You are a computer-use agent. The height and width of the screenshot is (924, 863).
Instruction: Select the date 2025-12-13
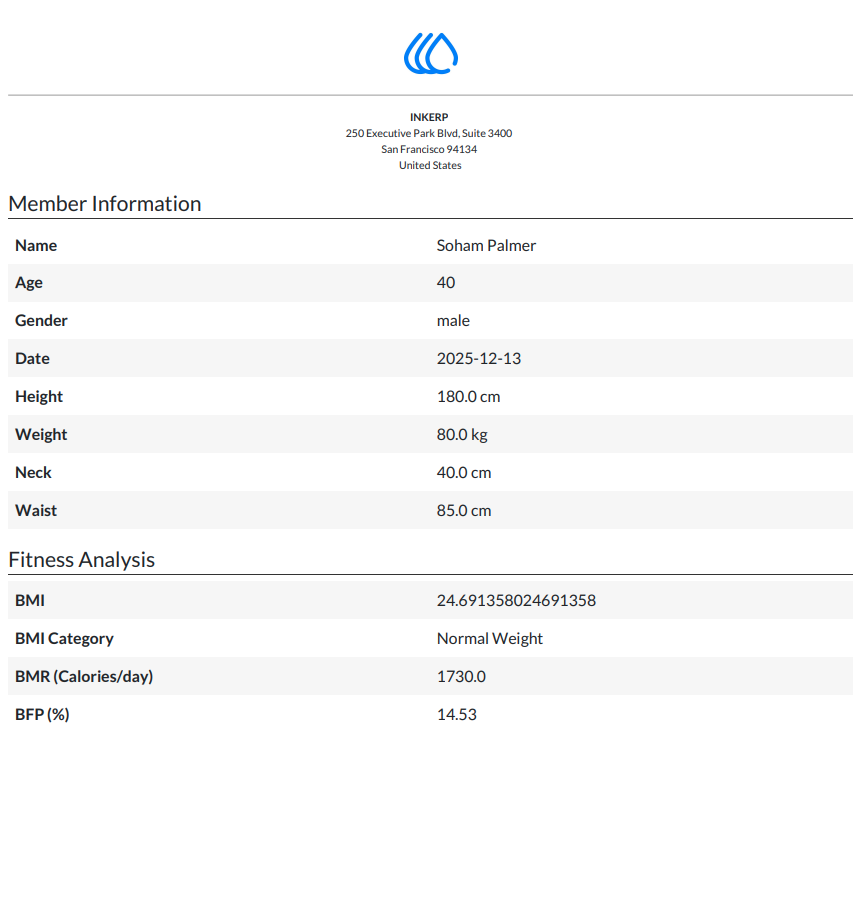pyautogui.click(x=479, y=359)
